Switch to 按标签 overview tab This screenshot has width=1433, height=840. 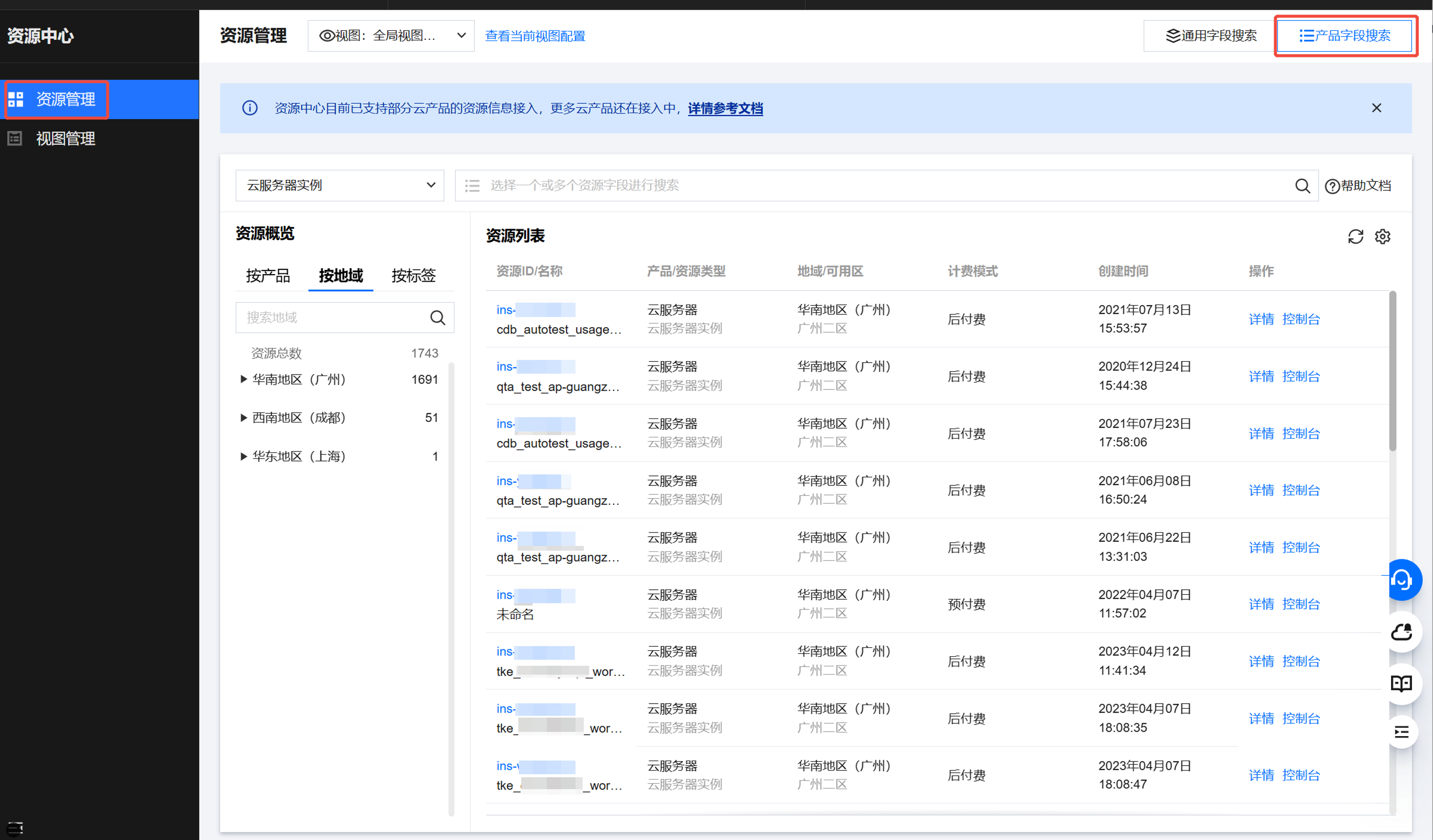(414, 276)
